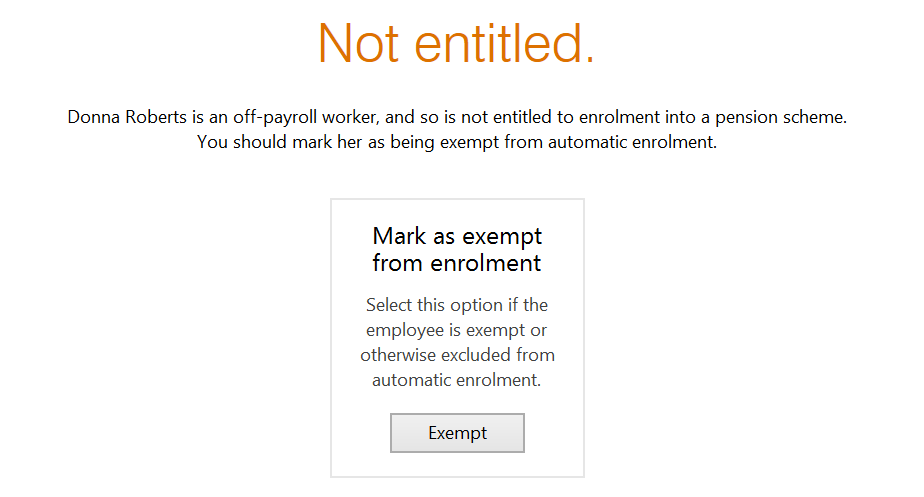Click the 'You should mark her as being exempt' sentence
The width and height of the screenshot is (924, 497).
point(457,142)
